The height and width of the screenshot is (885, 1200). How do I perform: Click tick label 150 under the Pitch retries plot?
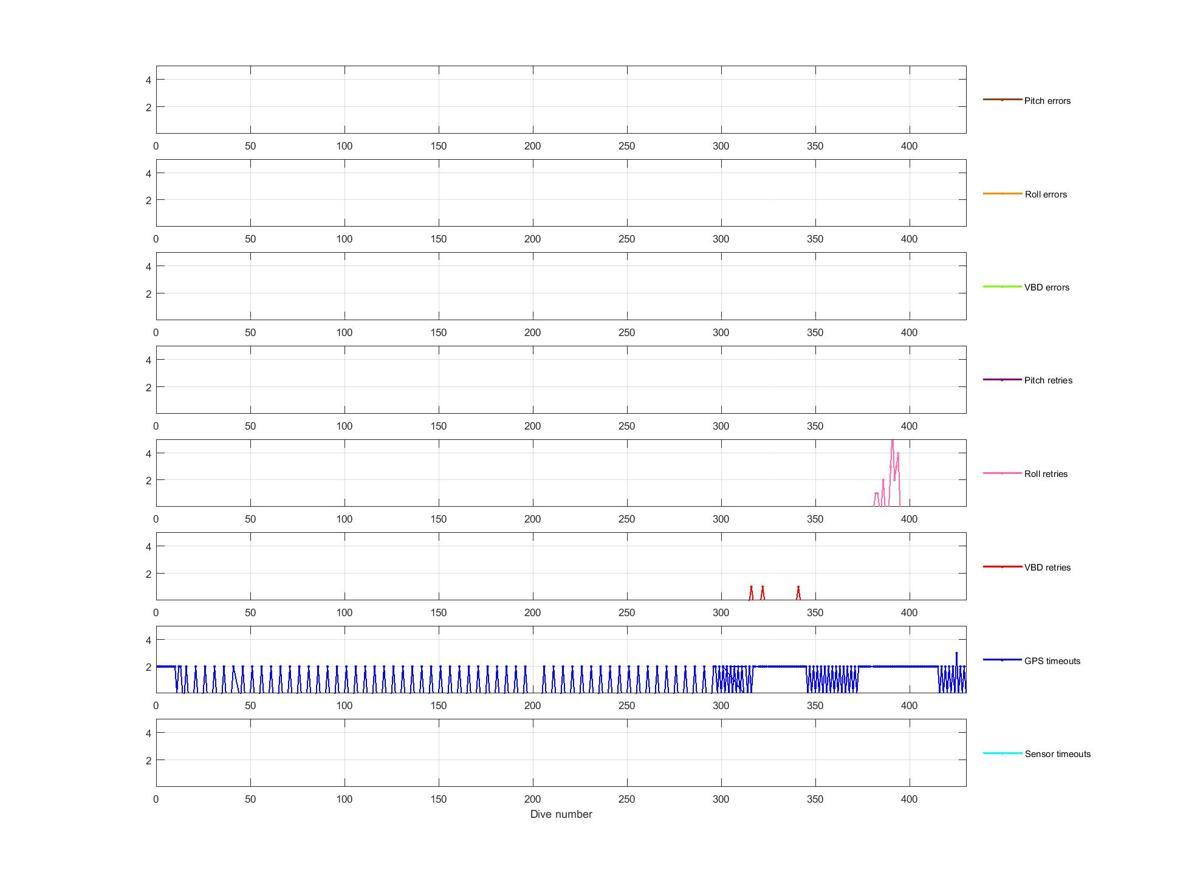[x=438, y=426]
